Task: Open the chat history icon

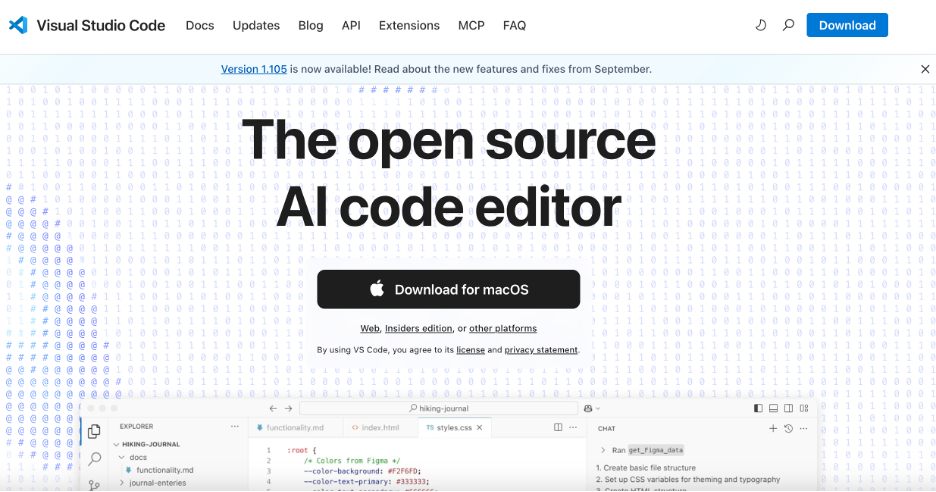Action: pyautogui.click(x=789, y=428)
